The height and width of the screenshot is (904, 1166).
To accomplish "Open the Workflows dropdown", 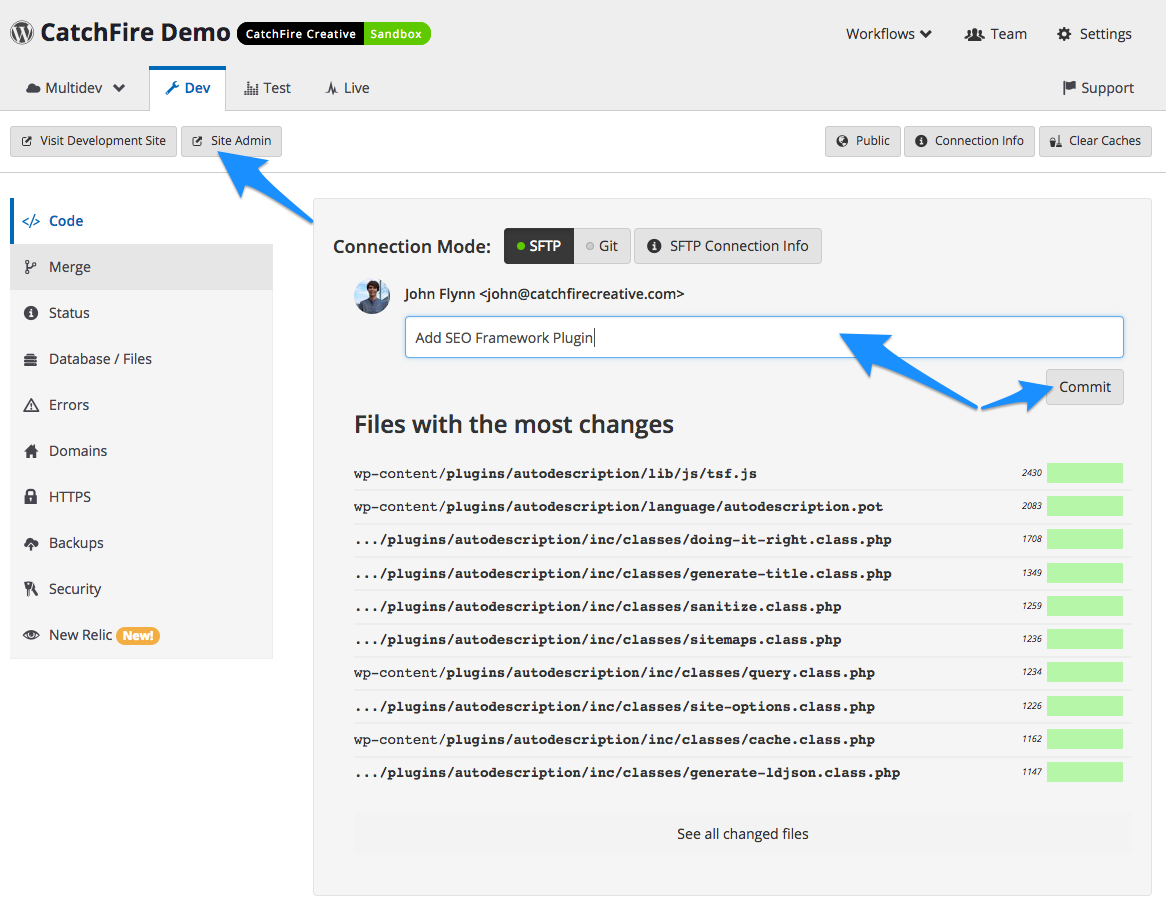I will pos(889,34).
